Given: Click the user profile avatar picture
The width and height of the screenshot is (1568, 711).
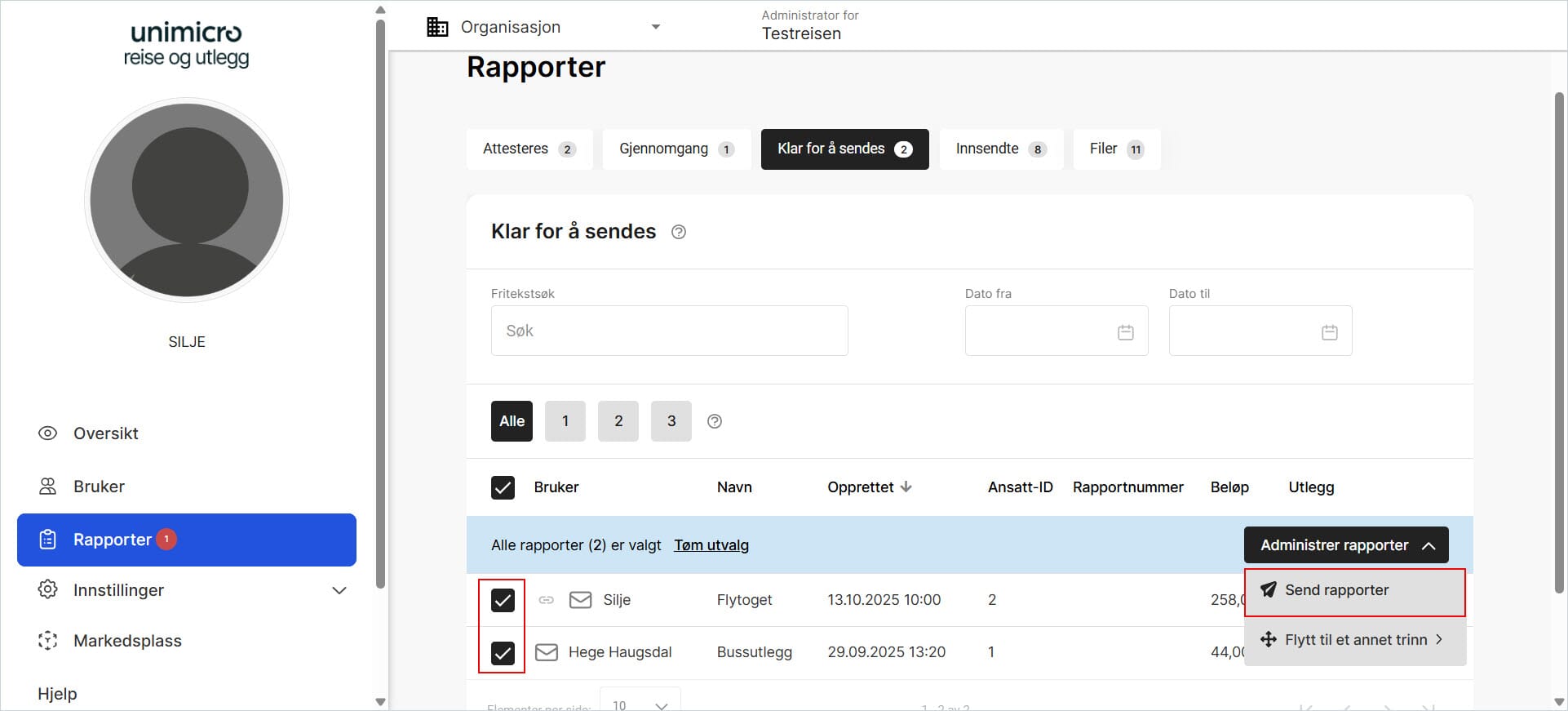Looking at the screenshot, I should (187, 200).
